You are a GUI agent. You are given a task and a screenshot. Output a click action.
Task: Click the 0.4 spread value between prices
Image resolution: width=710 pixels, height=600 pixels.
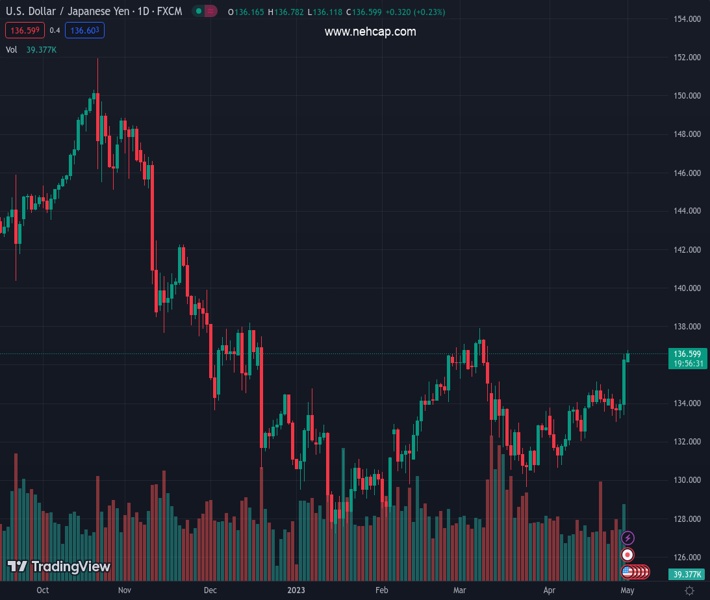tap(54, 30)
